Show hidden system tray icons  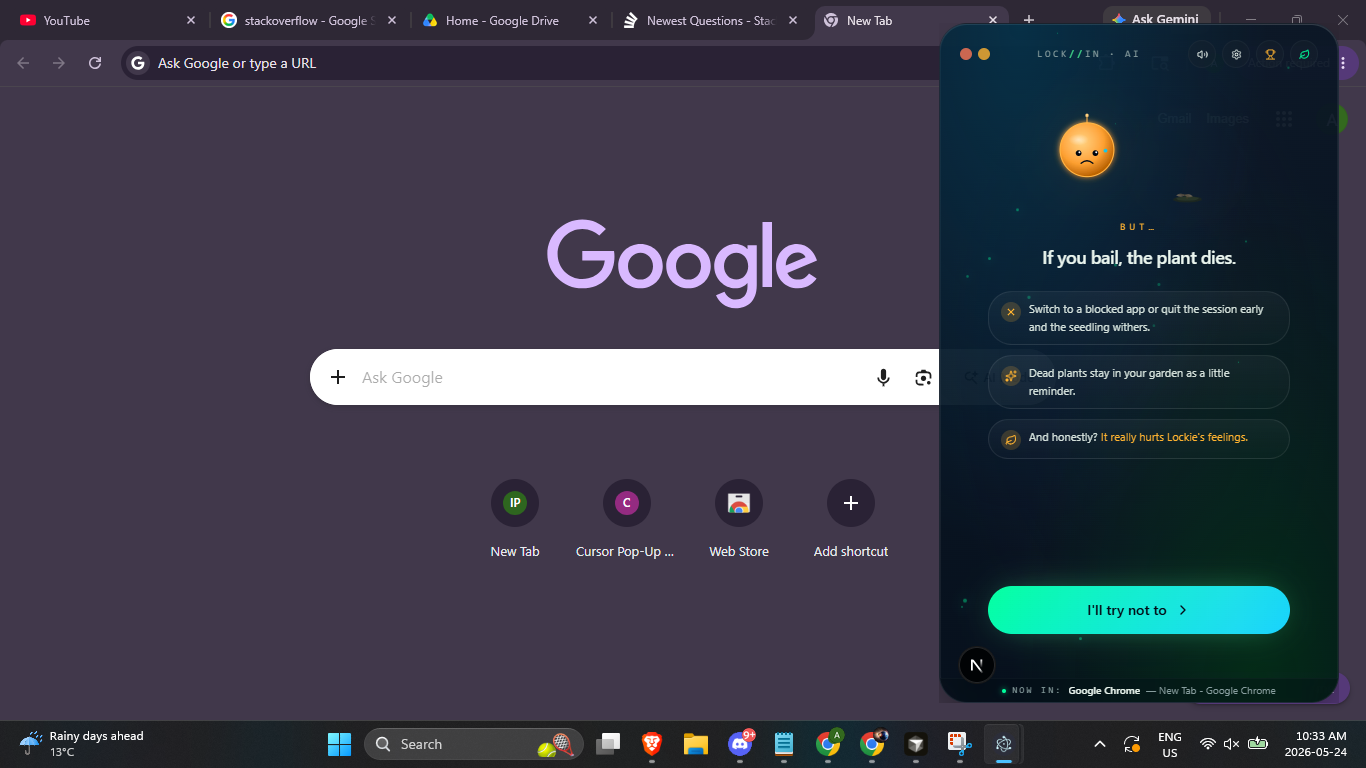point(1100,744)
